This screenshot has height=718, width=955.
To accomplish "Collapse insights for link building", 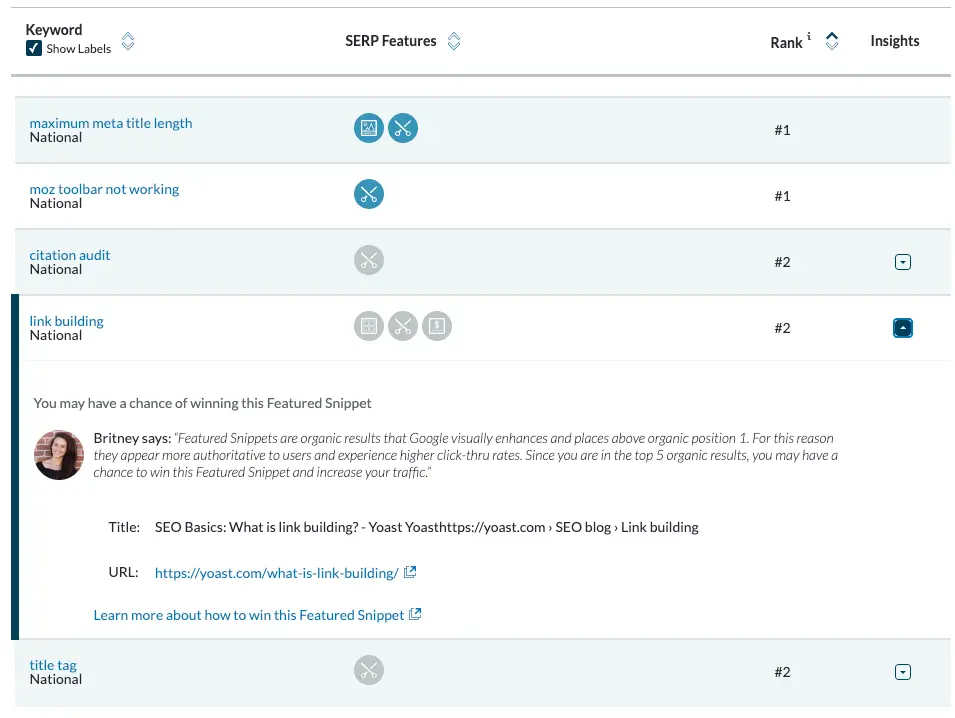I will click(902, 328).
